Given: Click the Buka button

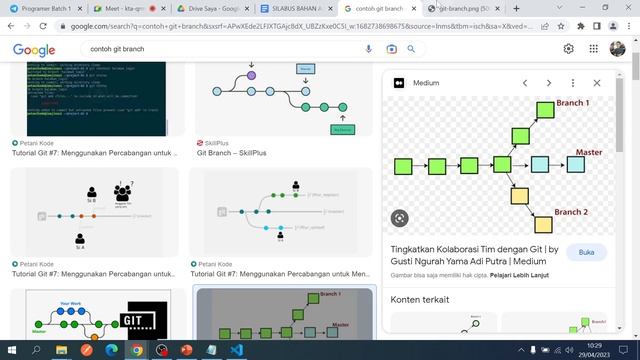Looking at the screenshot, I should coord(586,252).
